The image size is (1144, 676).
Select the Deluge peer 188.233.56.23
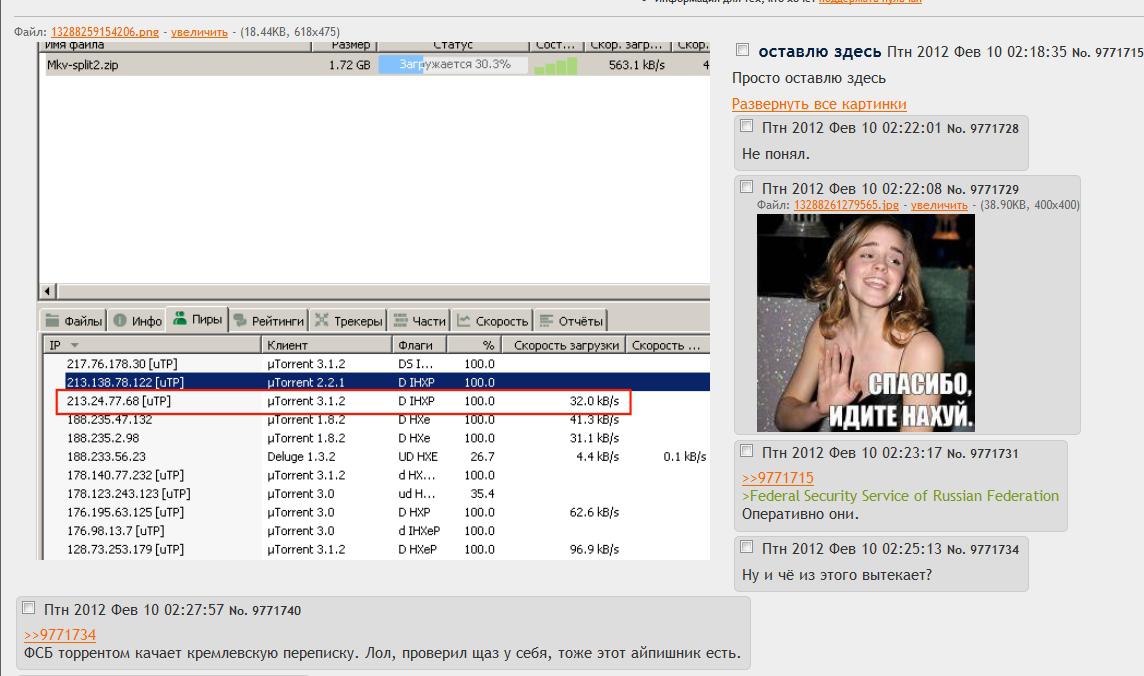376,457
